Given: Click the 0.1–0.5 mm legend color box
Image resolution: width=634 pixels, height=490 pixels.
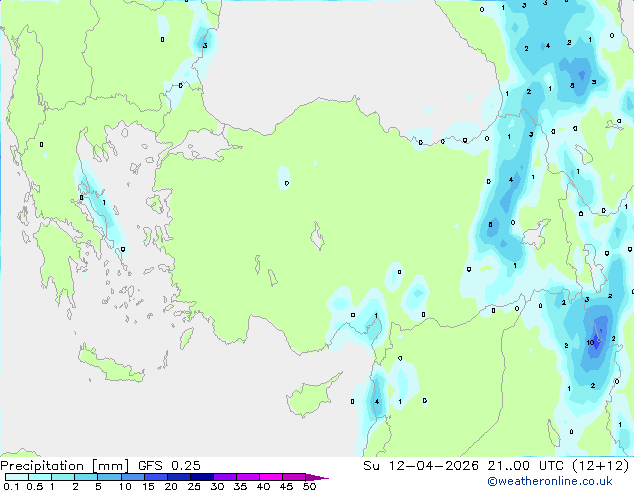Looking at the screenshot, I should (x=17, y=477).
